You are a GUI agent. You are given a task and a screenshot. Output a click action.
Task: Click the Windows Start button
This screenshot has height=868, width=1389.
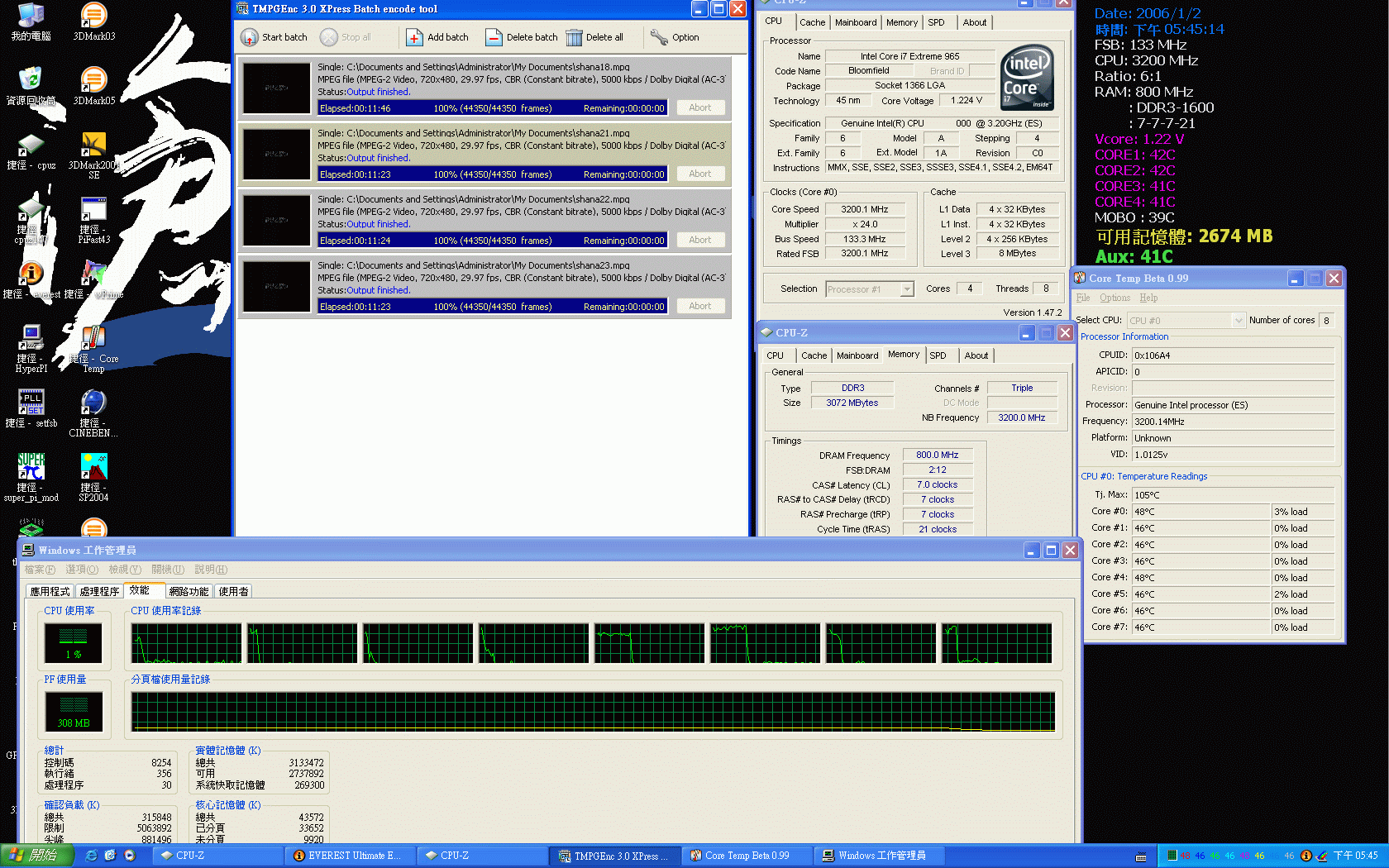[x=37, y=856]
